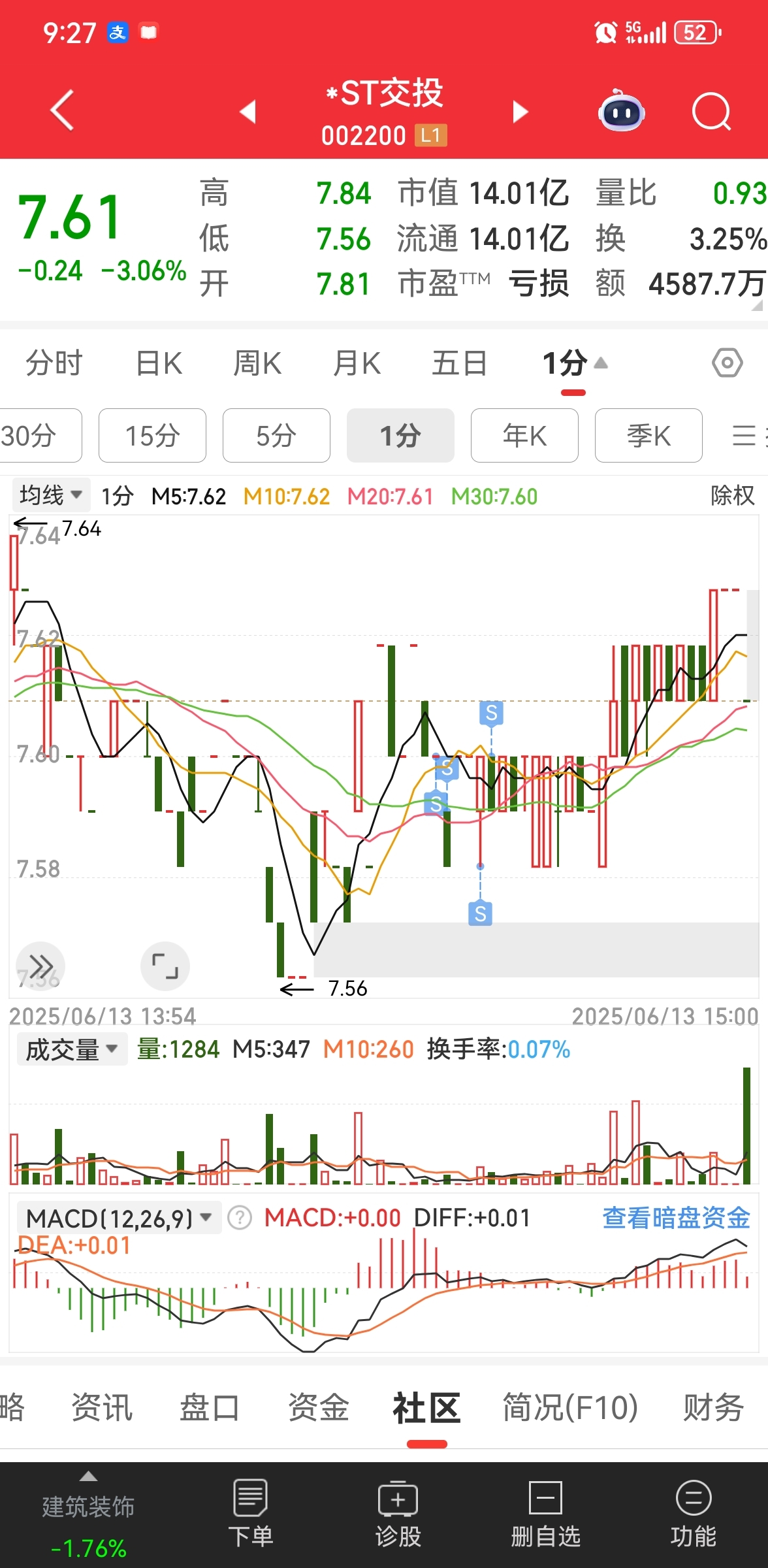Viewport: 768px width, 1568px height.
Task: Open the MACD(12,26,9) indicator dropdown
Action: [x=119, y=1218]
